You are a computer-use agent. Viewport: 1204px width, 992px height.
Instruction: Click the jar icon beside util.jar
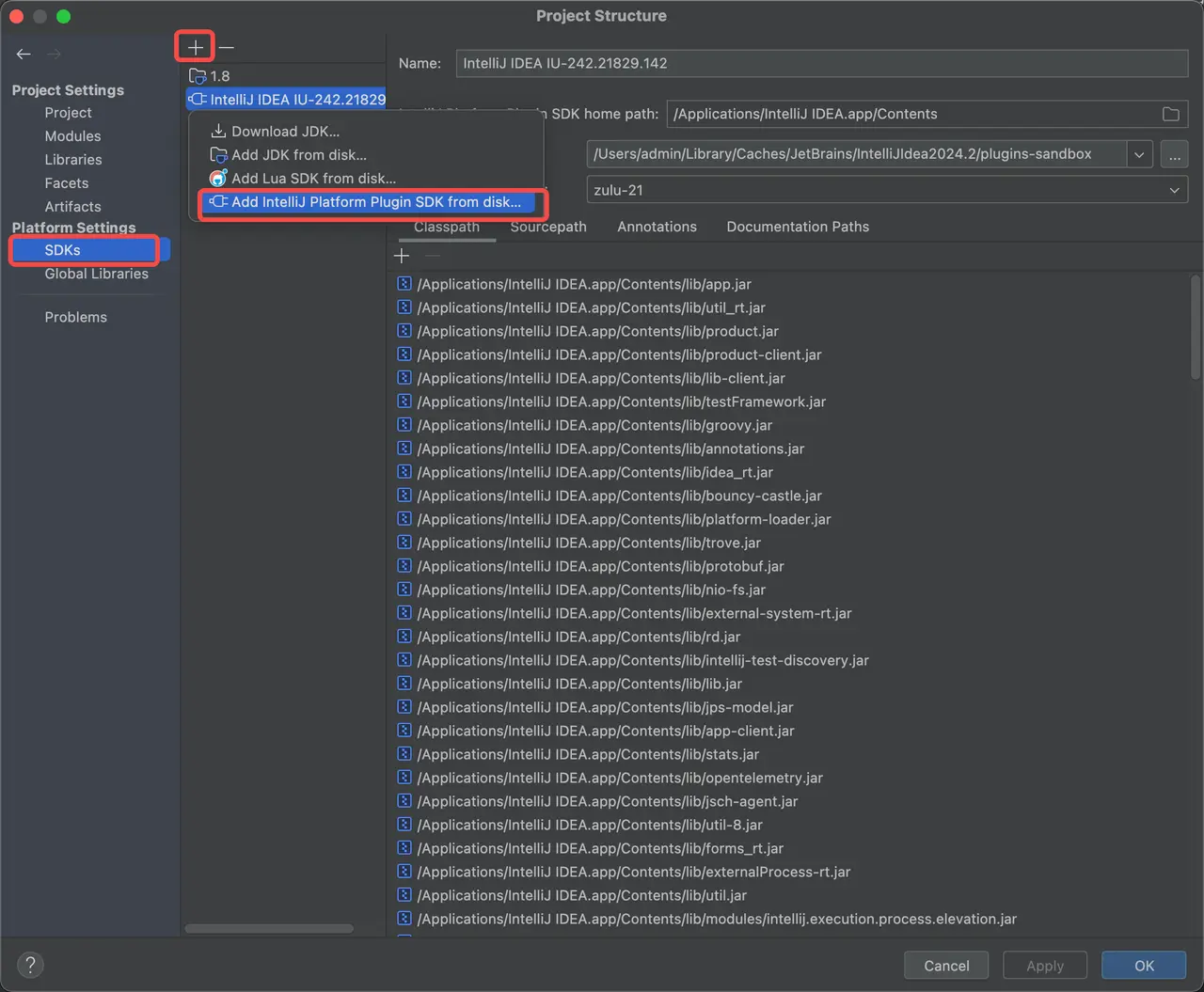[404, 895]
